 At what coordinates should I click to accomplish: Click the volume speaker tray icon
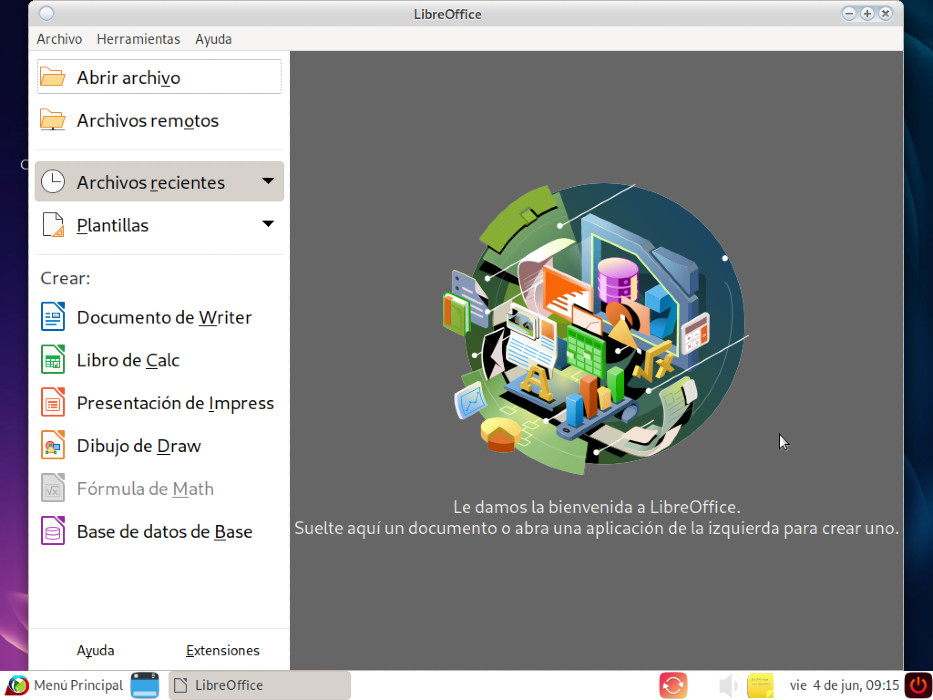728,686
